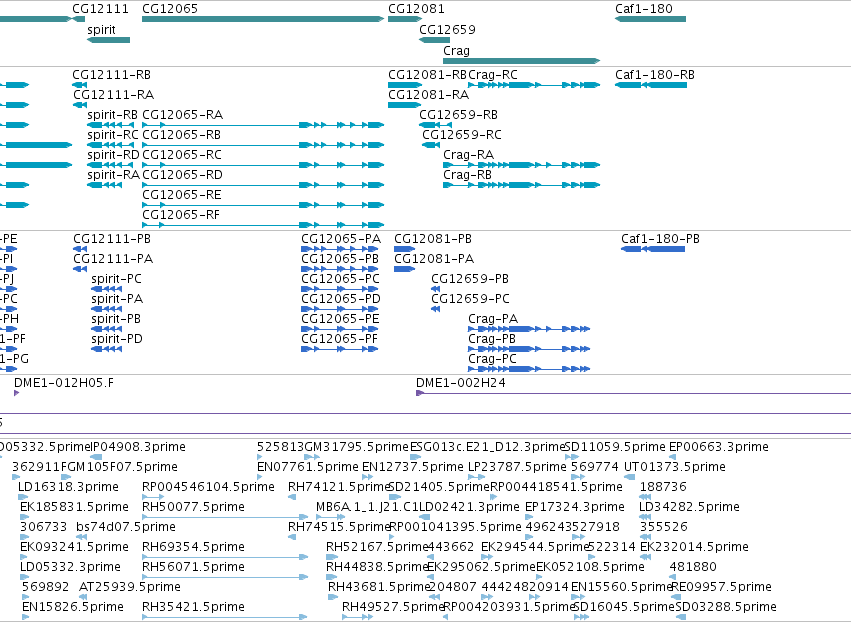851x622 pixels.
Task: Open the CG12081 gene label
Action: pyautogui.click(x=416, y=9)
